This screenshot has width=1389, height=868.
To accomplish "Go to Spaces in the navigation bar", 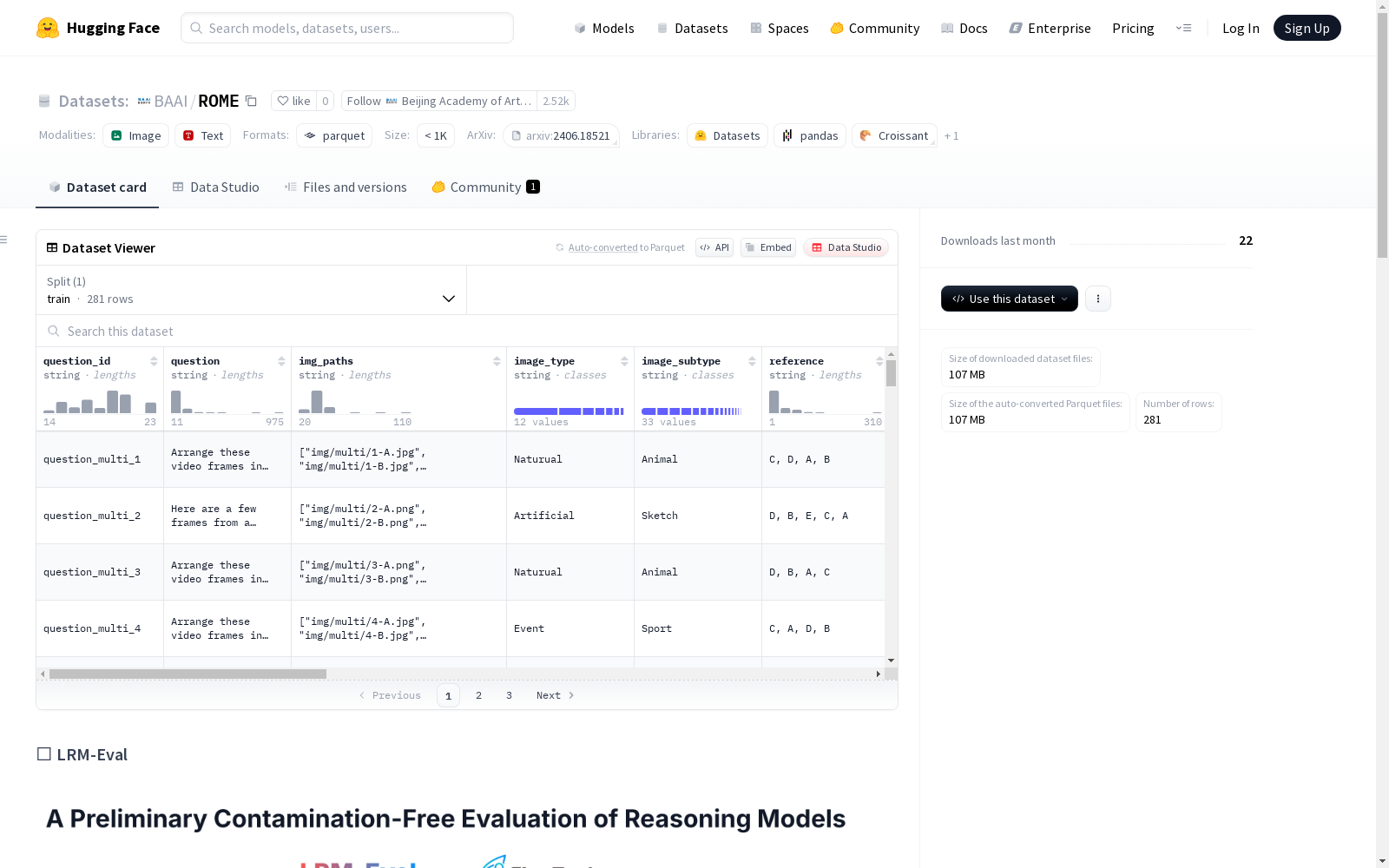I will (780, 29).
